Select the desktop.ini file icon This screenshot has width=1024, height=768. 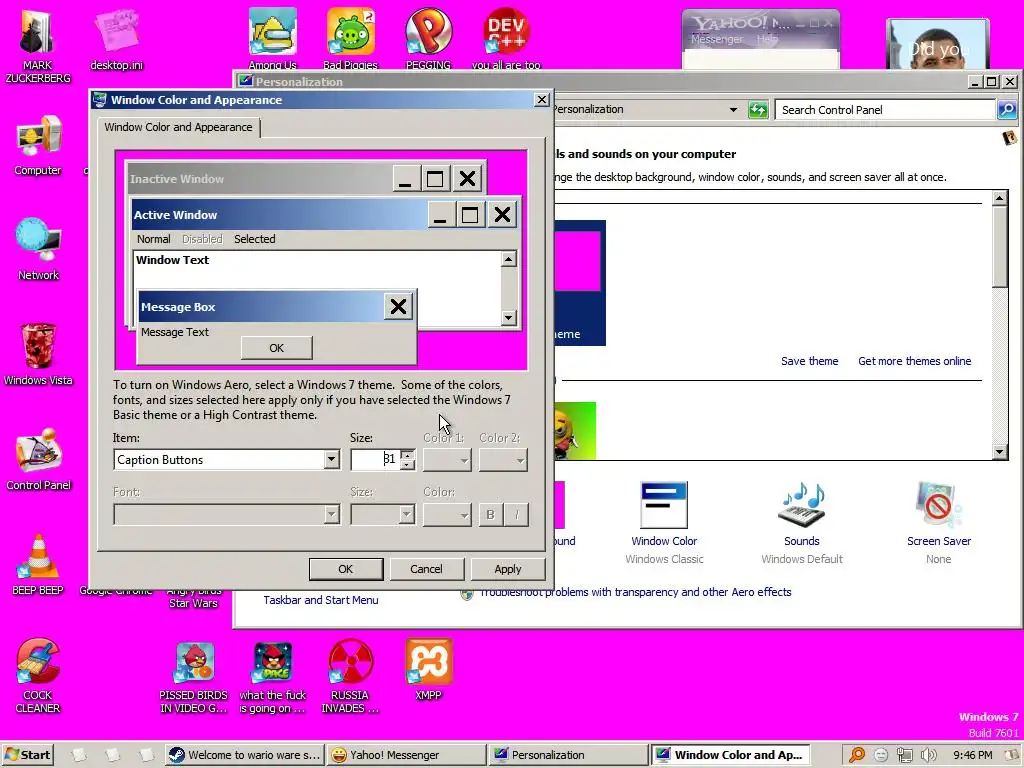[x=116, y=40]
